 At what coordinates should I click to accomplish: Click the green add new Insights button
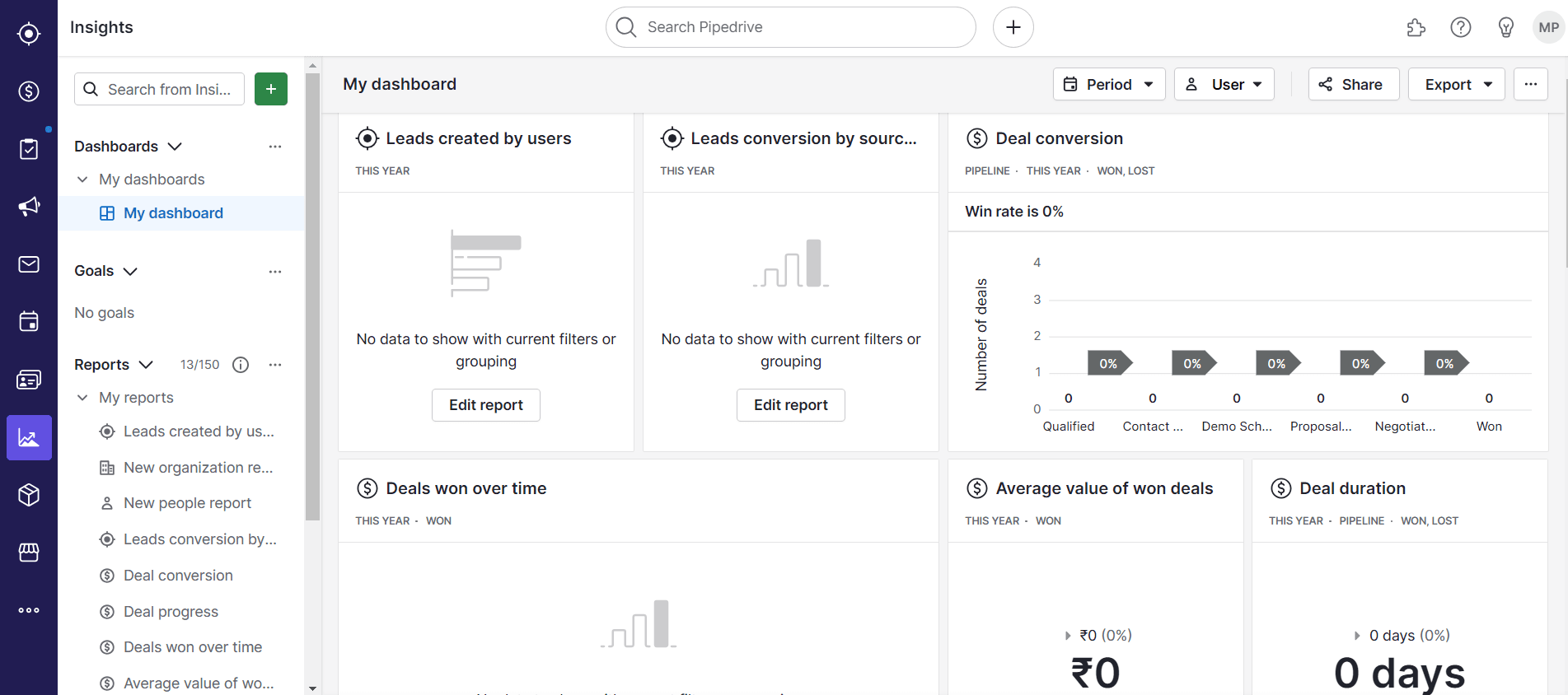[x=271, y=89]
